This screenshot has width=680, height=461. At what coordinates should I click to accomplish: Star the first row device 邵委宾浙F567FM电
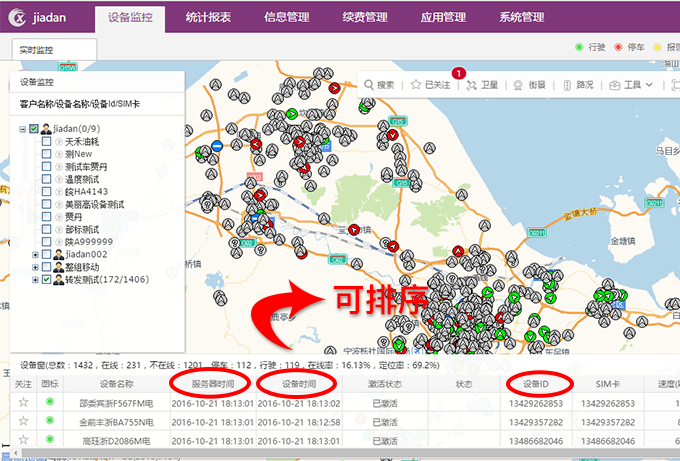click(x=22, y=403)
